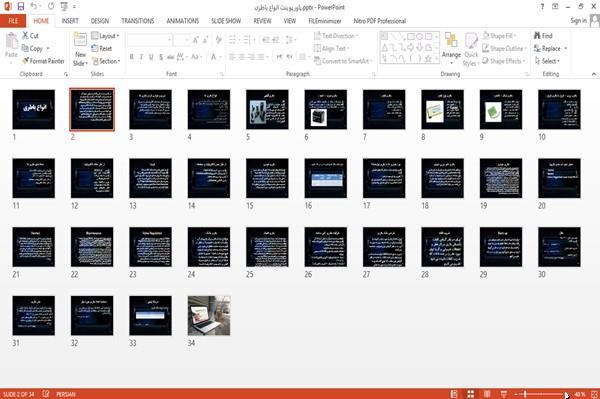
Task: Fit slide to current window
Action: tap(594, 394)
